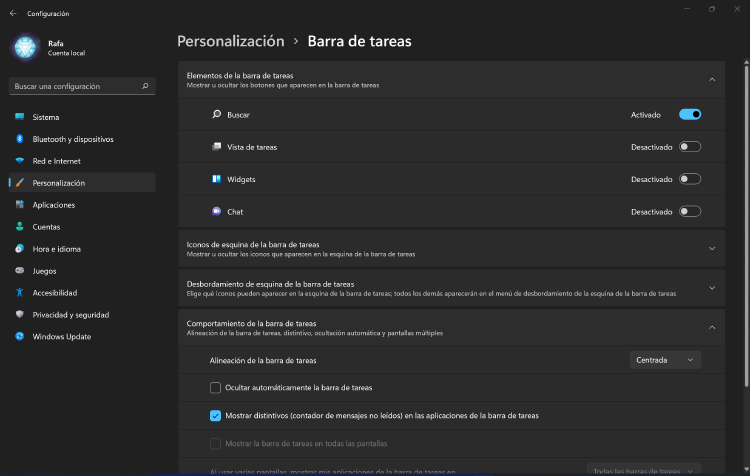Open Bluetooth y dispositivos category
Viewport: 750px width, 476px height.
(x=82, y=139)
